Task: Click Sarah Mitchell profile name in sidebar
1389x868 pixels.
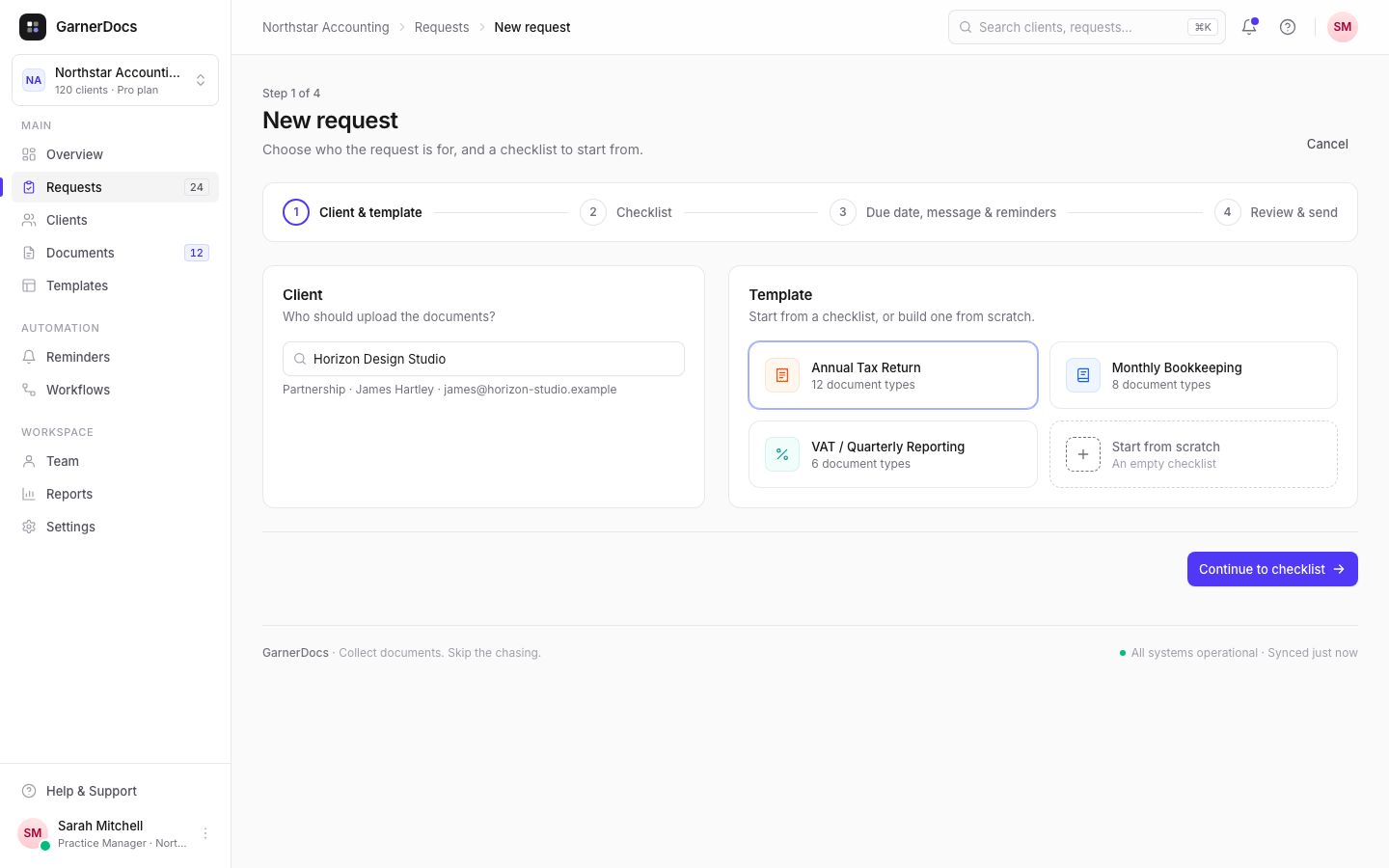Action: tap(100, 826)
